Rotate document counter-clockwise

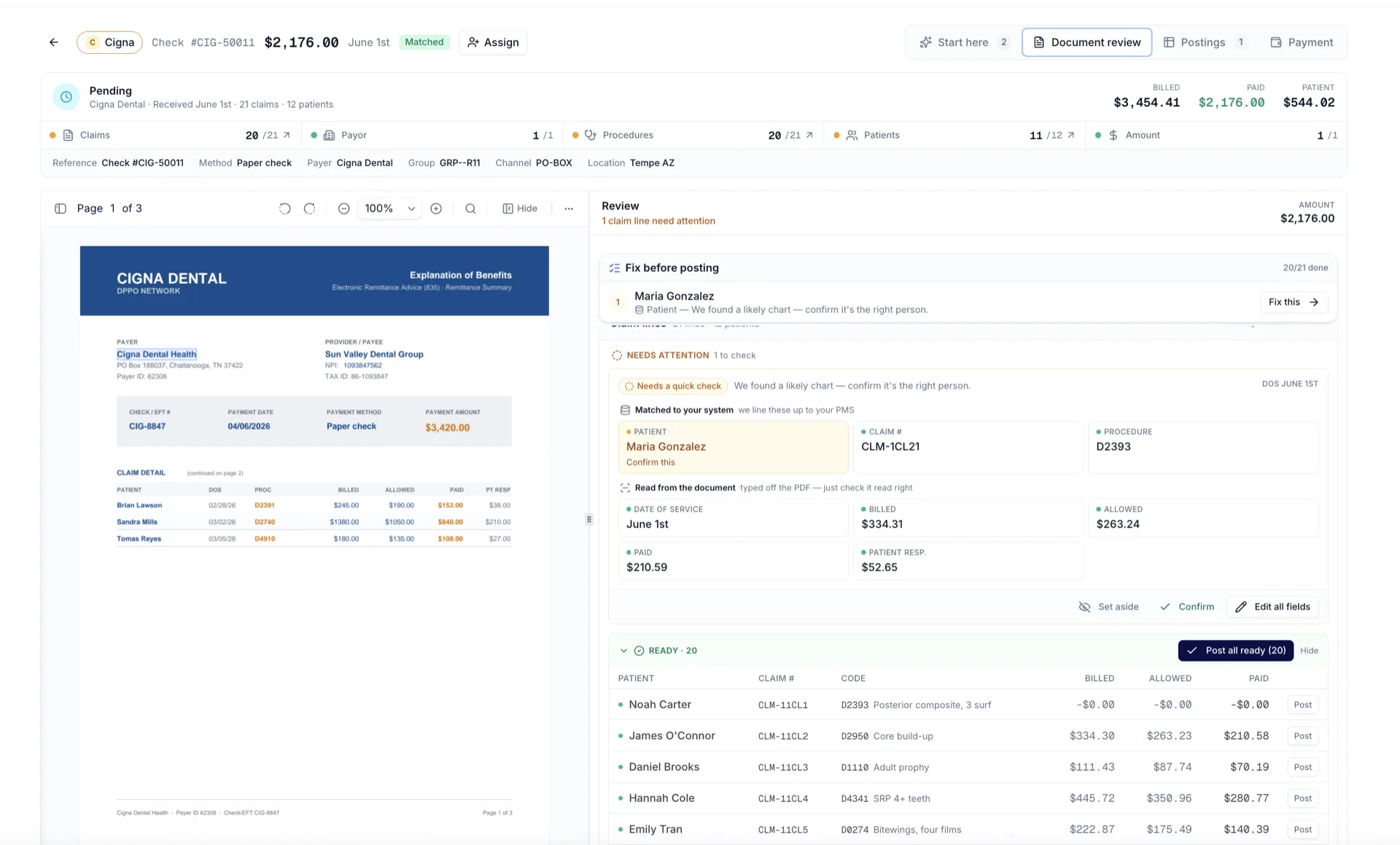285,209
